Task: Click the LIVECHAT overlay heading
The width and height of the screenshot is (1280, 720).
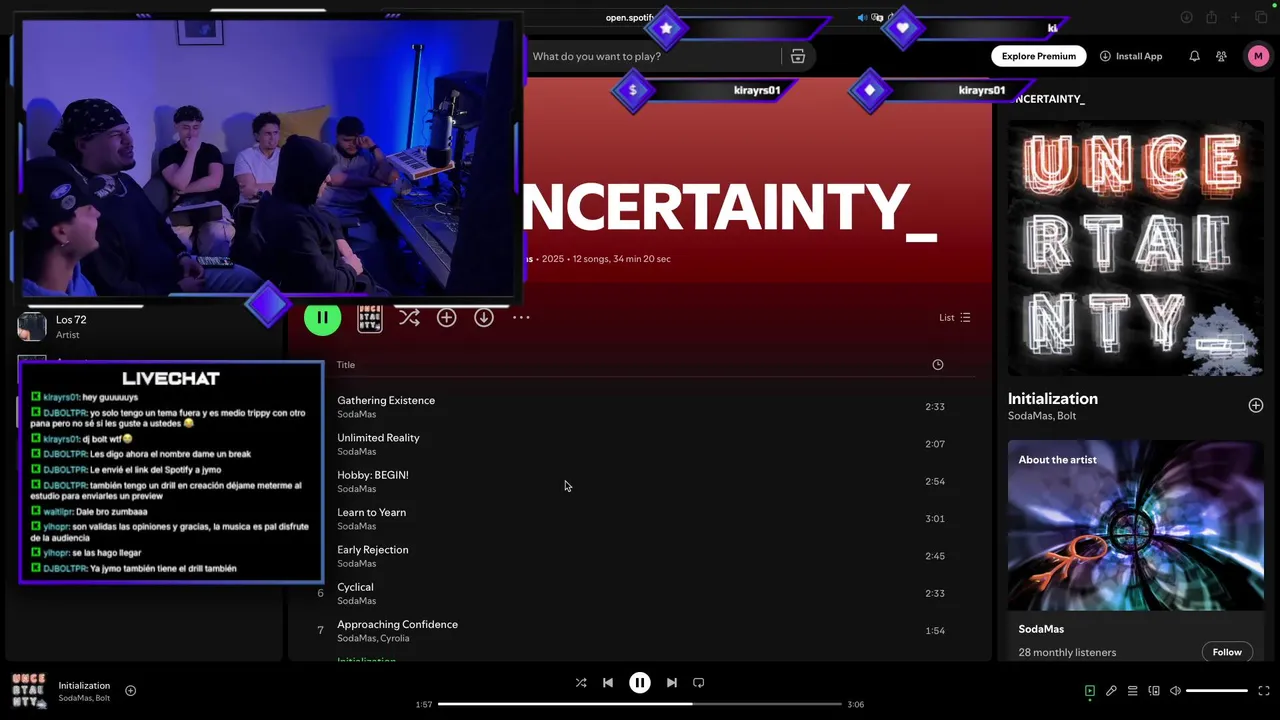Action: coord(171,378)
